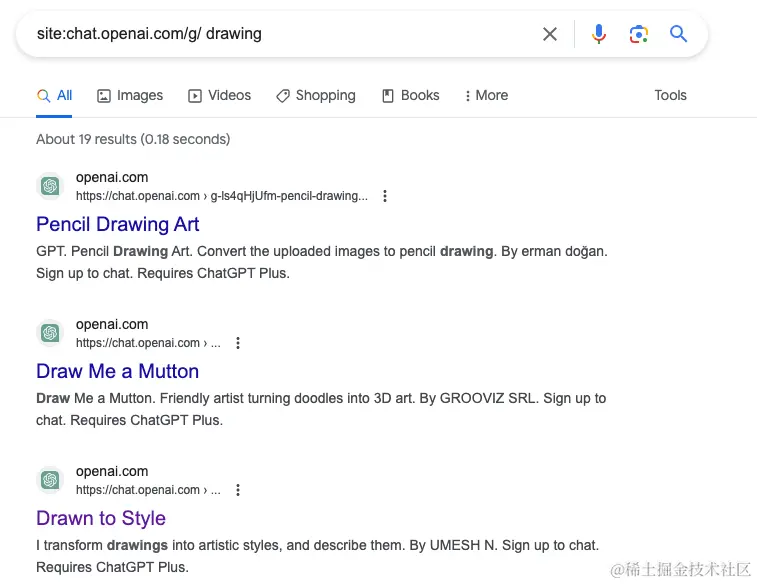Click the URL line above Draw Me a Mutton
The image size is (757, 584).
click(x=148, y=343)
